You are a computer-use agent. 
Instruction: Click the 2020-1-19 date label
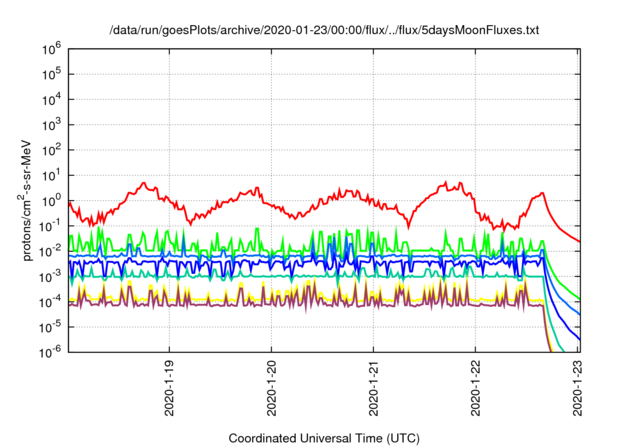click(x=169, y=388)
